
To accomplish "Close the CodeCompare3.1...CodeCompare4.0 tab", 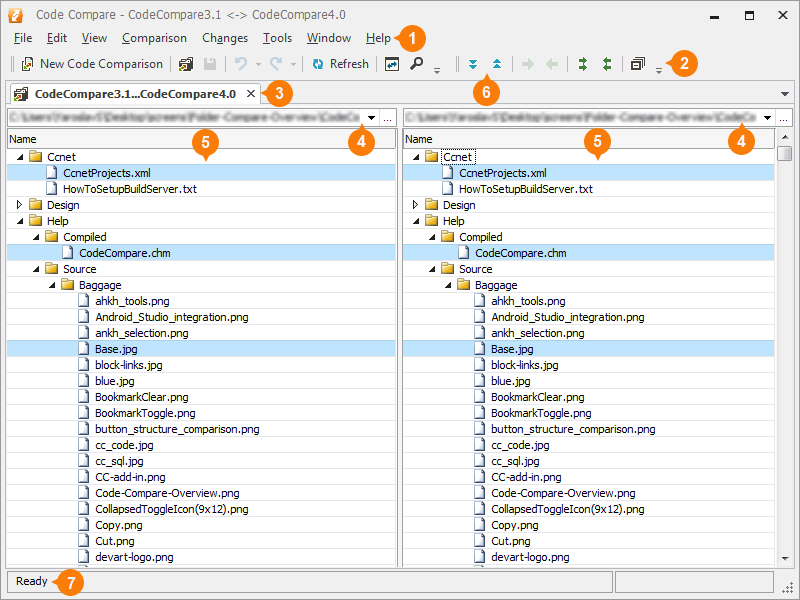I will click(x=251, y=93).
